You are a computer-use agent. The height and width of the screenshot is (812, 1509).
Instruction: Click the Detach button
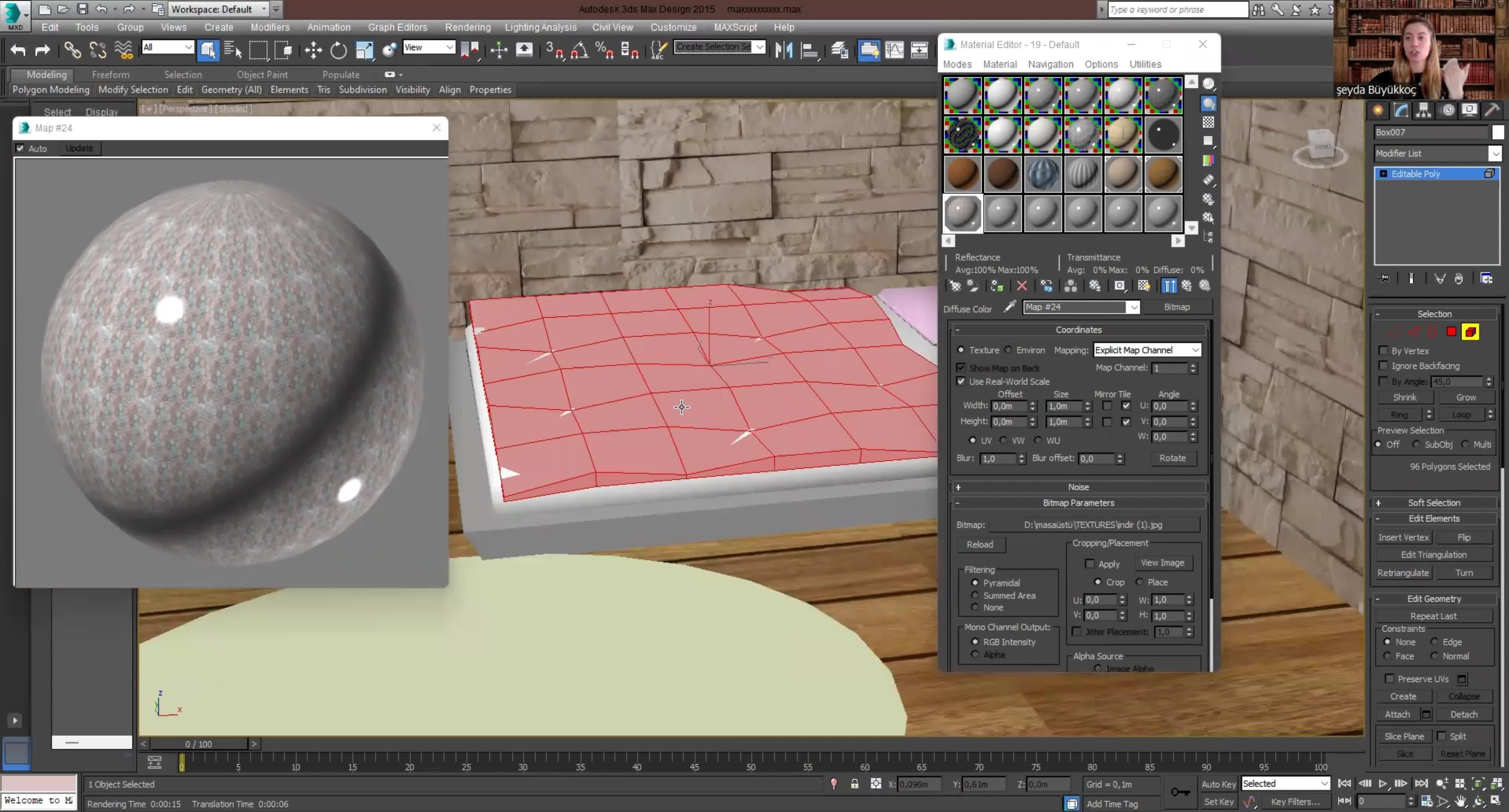tap(1463, 714)
